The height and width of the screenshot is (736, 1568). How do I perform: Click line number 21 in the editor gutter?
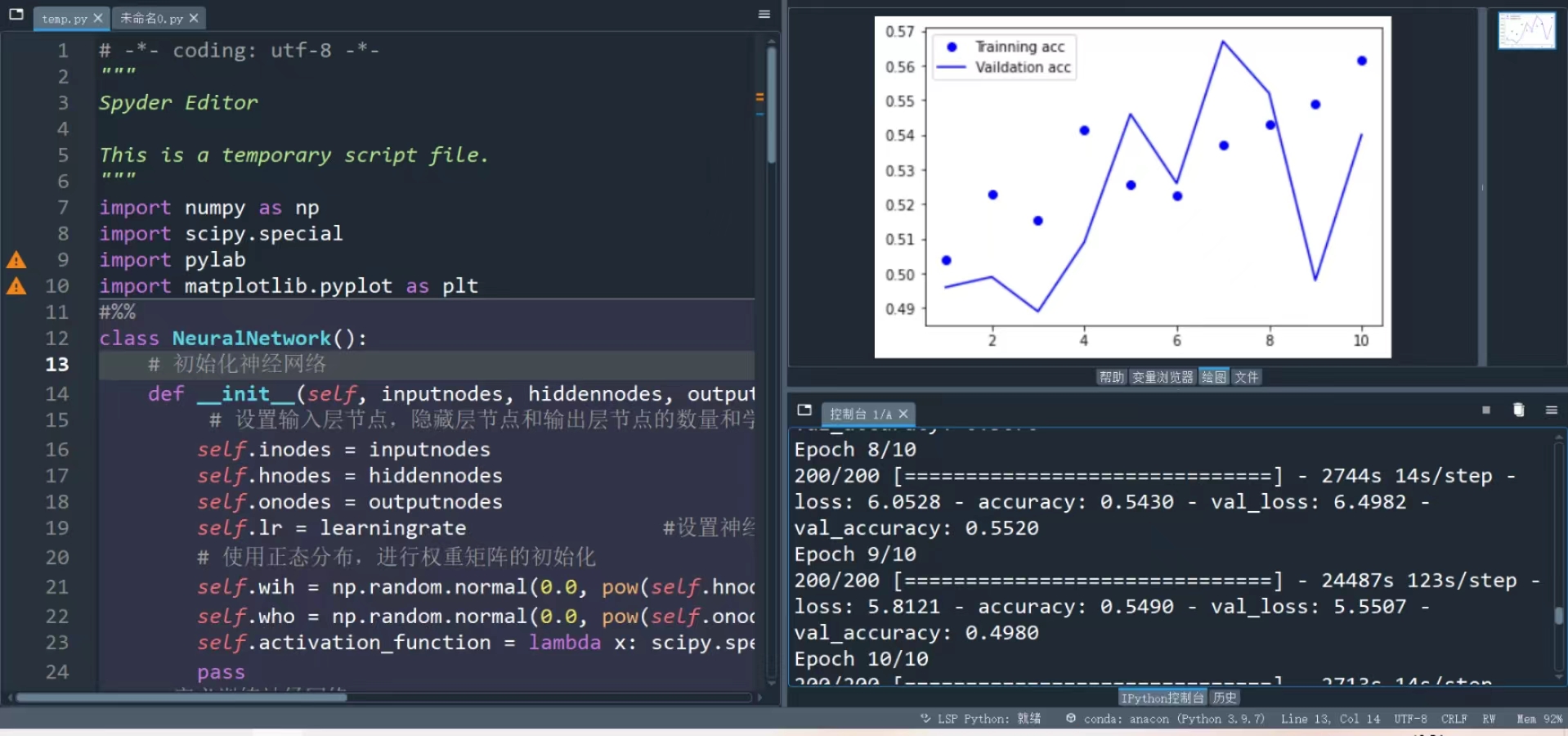pos(57,587)
